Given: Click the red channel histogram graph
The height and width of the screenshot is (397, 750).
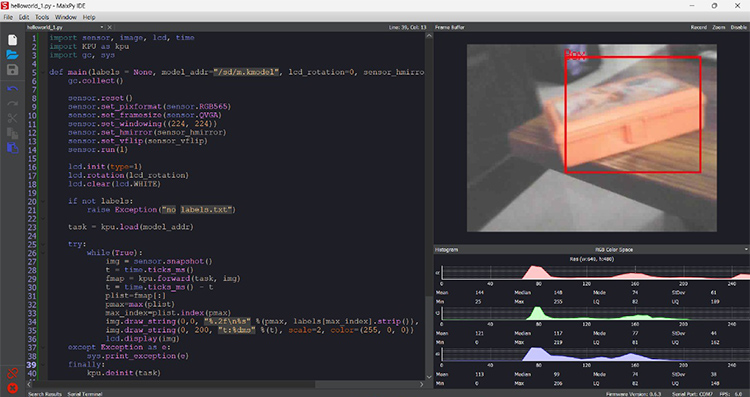Looking at the screenshot, I should [596, 273].
